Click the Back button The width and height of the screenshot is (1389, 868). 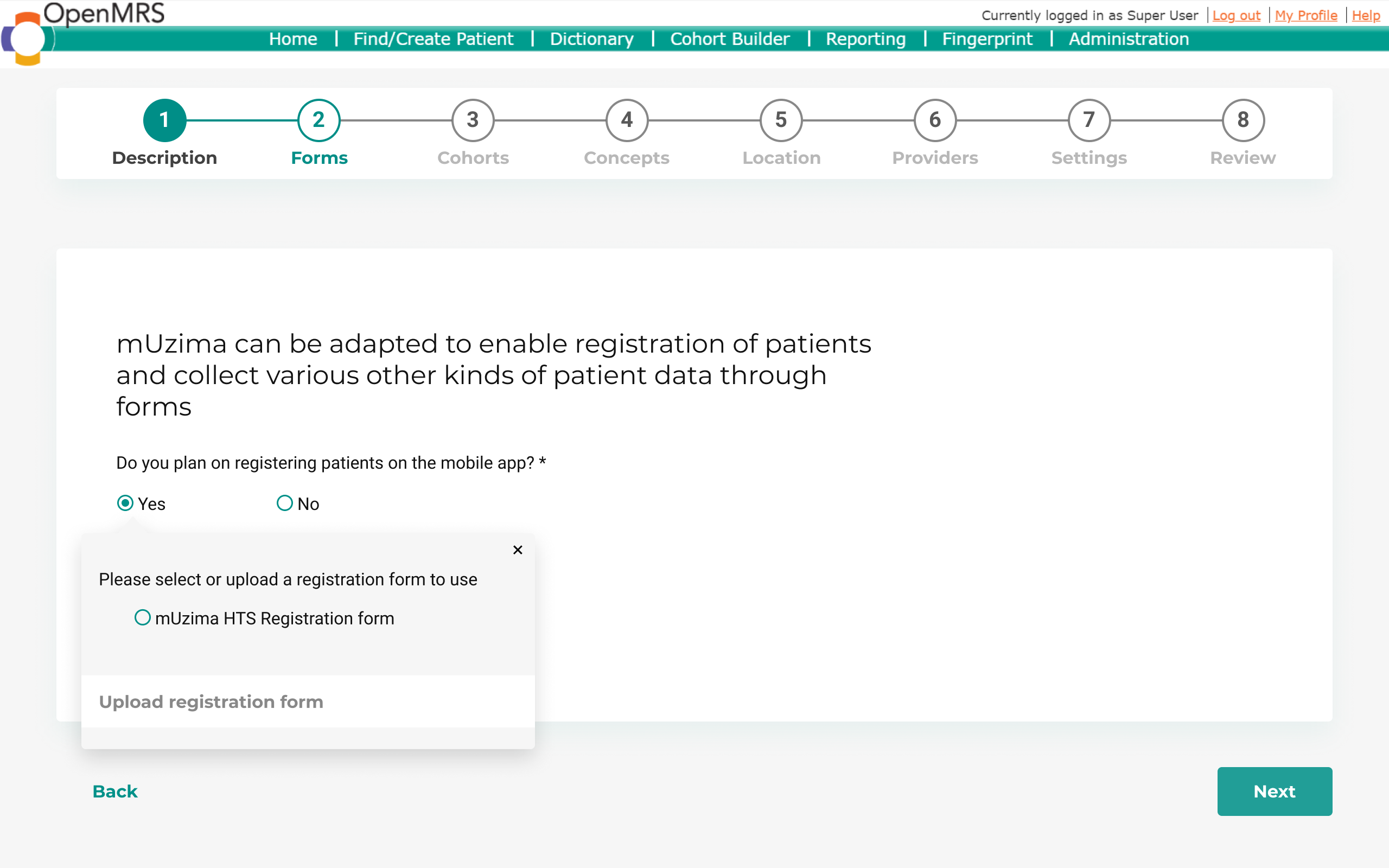click(x=115, y=791)
